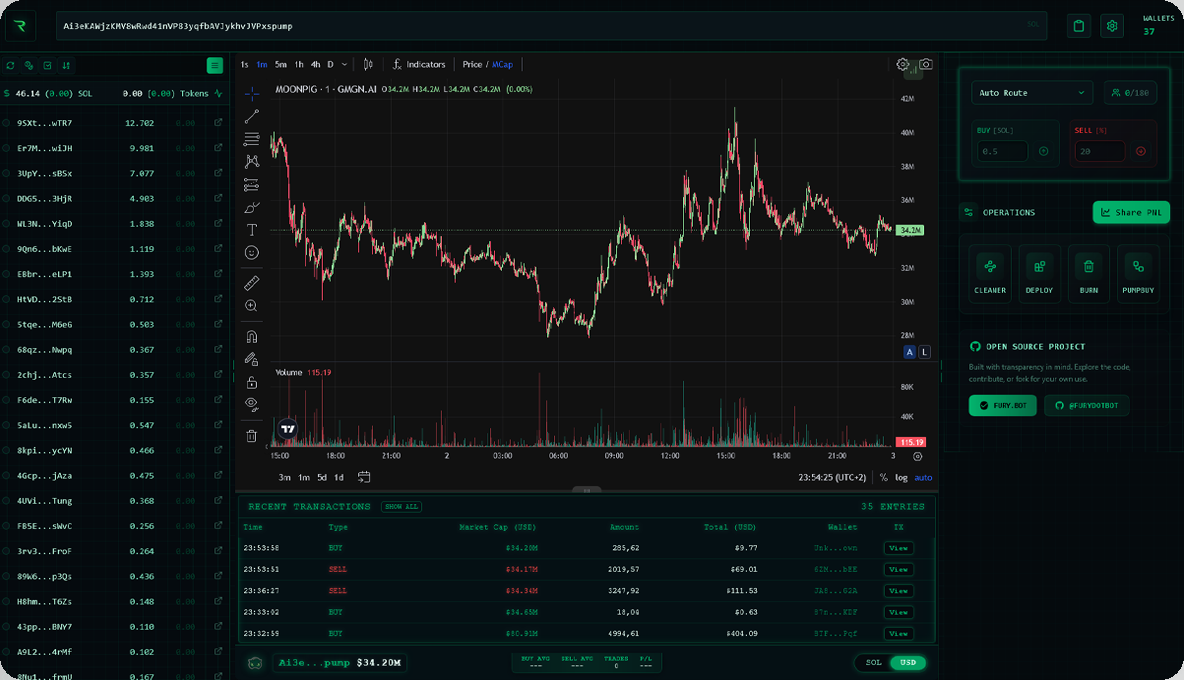1184x680 pixels.
Task: Click the SELL percent input field
Action: (1100, 151)
